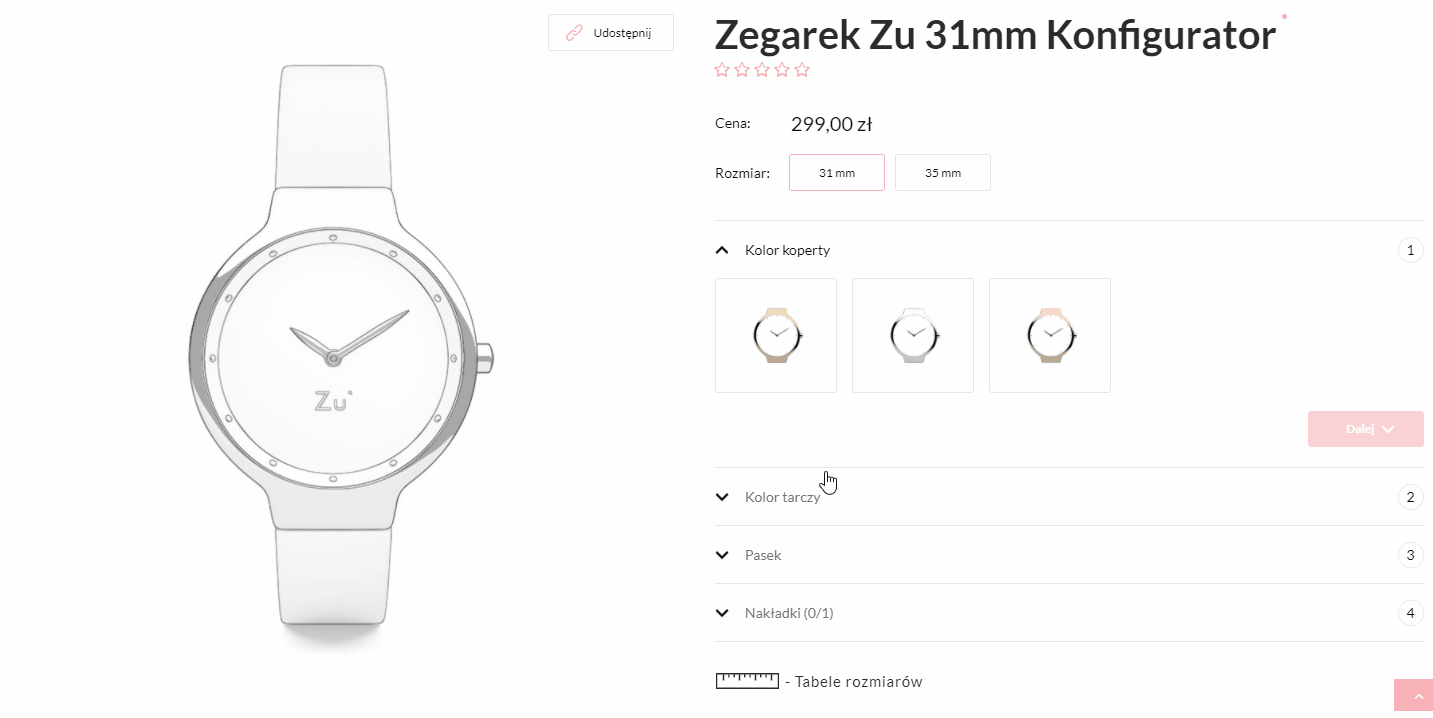
Task: Click the ruler size chart icon
Action: [x=747, y=681]
